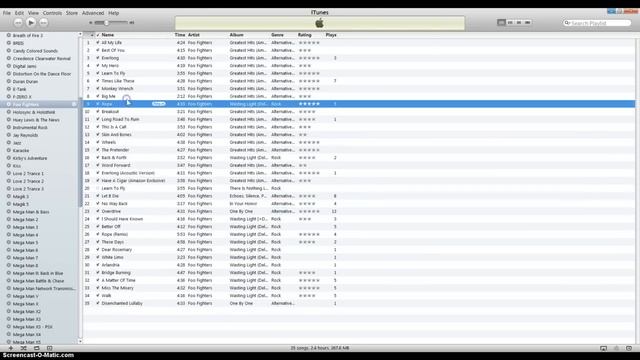This screenshot has height=360, width=640.
Task: Open the Creedence Clearwater Revival playlist
Action: (x=42, y=58)
